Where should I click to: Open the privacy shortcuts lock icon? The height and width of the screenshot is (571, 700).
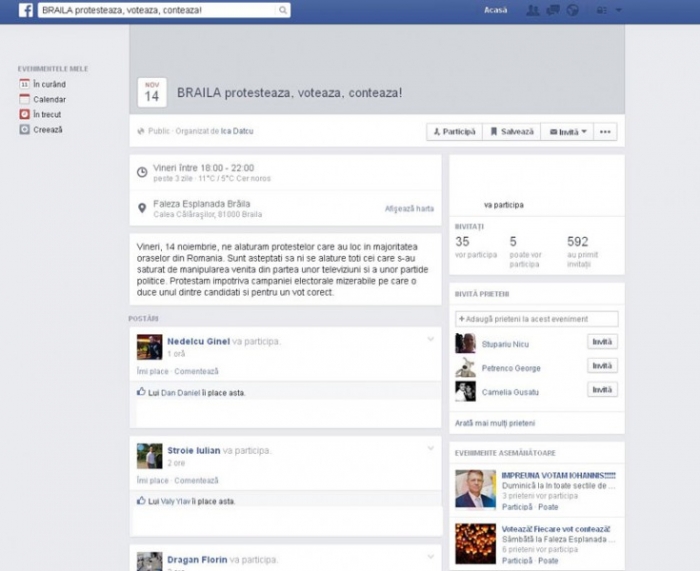coord(600,10)
